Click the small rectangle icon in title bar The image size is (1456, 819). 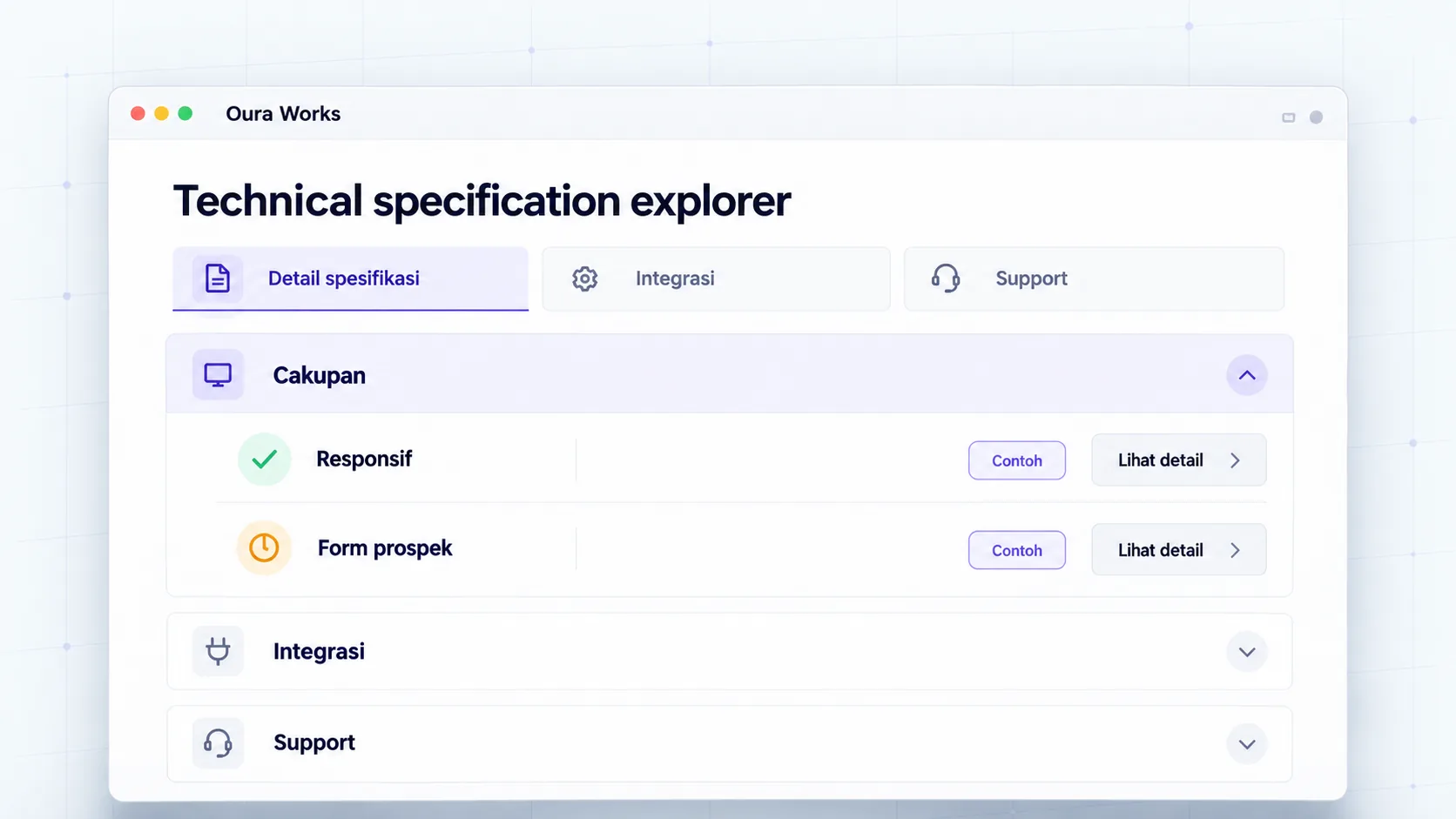pyautogui.click(x=1289, y=117)
